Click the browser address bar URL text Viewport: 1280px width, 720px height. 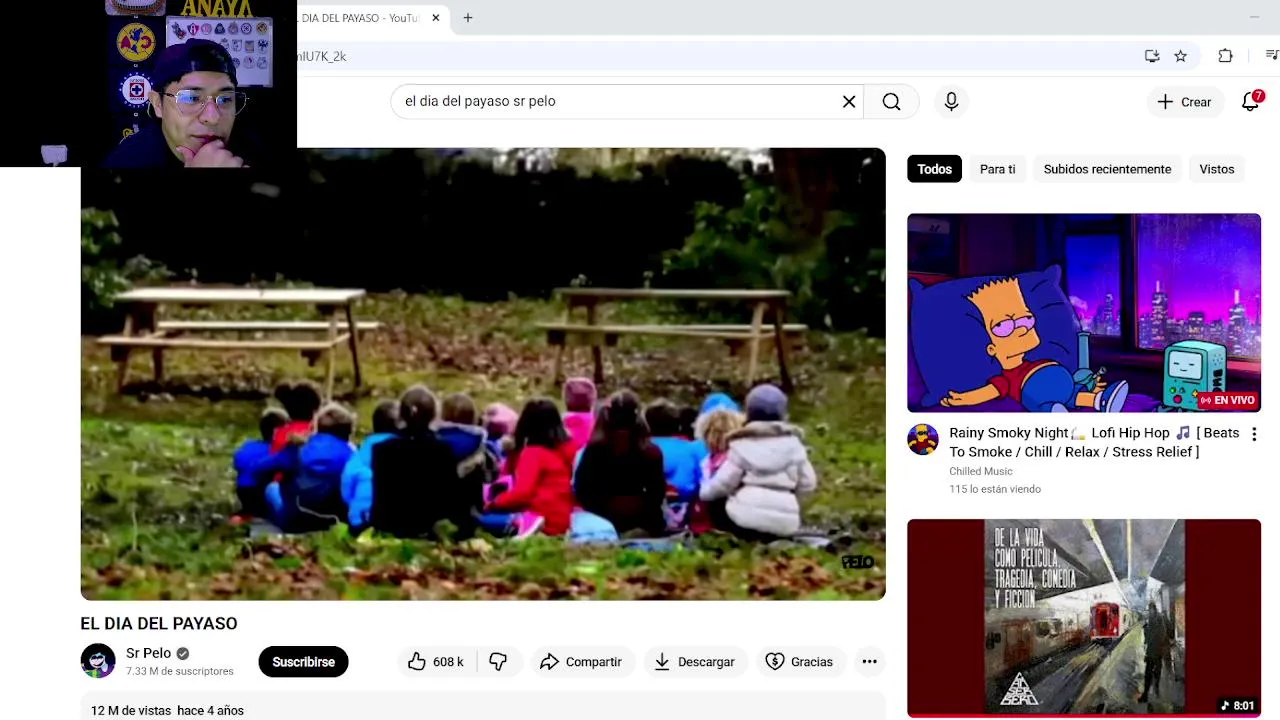click(x=322, y=56)
